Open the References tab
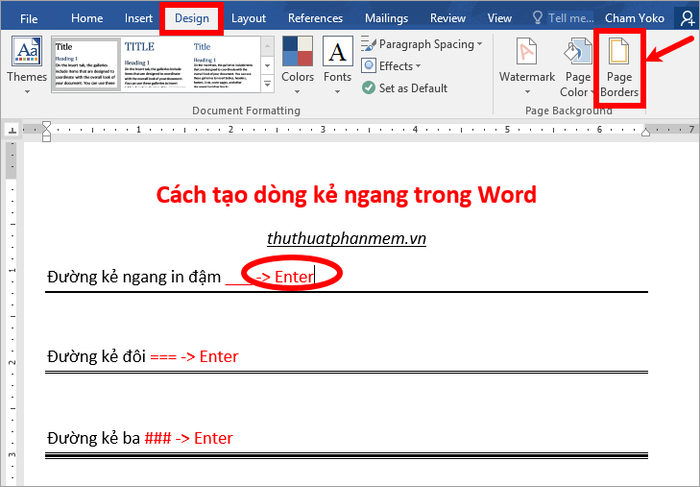The width and height of the screenshot is (700, 487). coord(315,18)
